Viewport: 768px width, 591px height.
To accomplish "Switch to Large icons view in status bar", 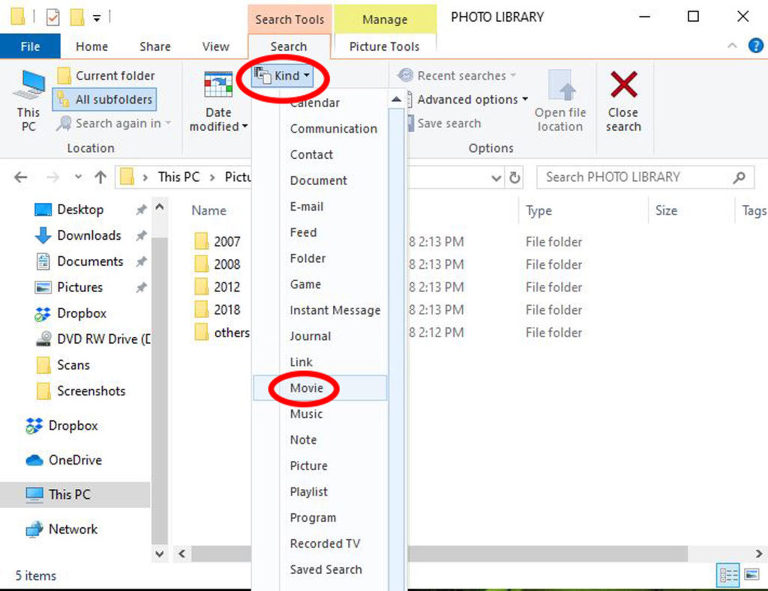I will point(752,574).
